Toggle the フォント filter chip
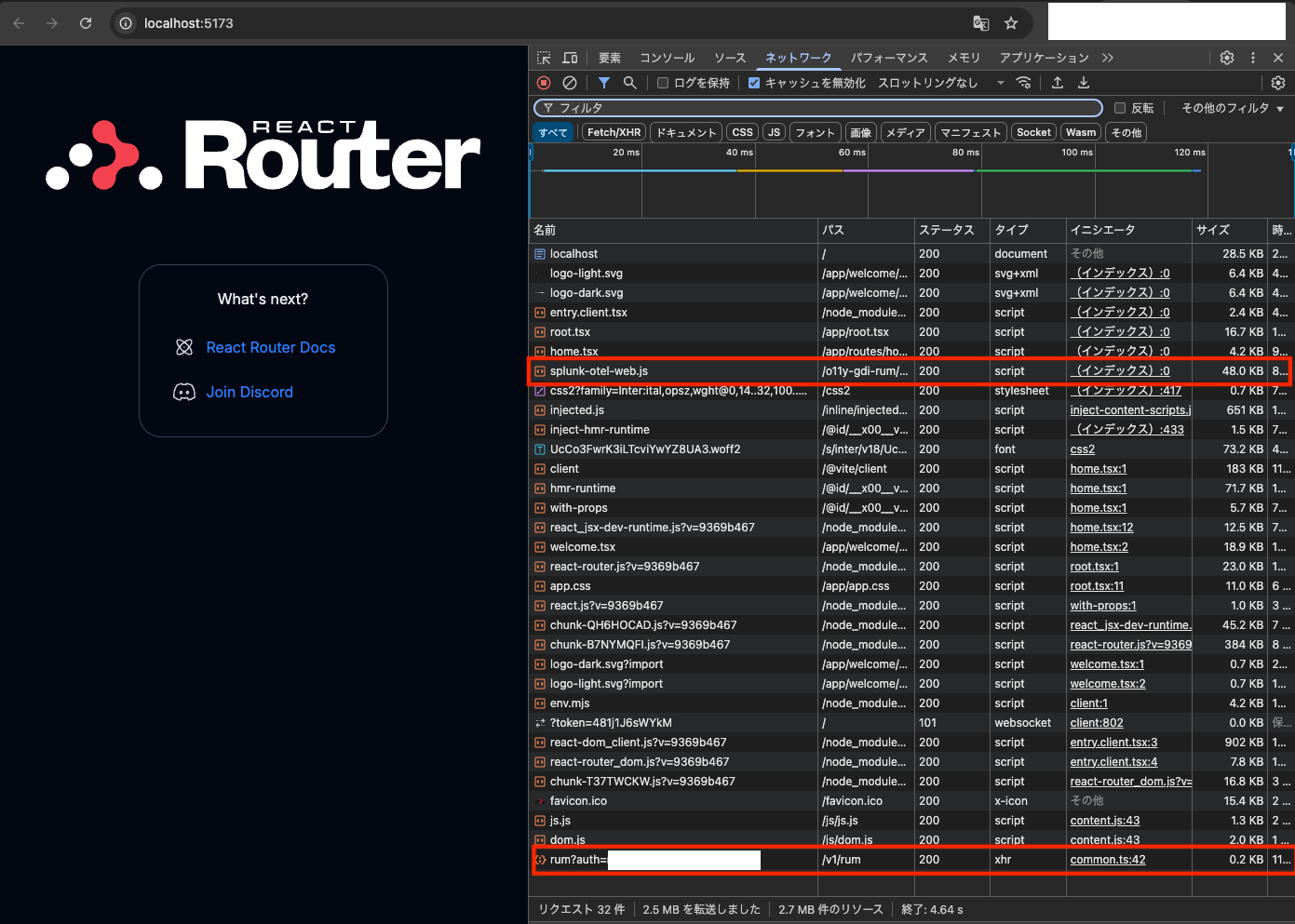This screenshot has width=1295, height=924. (816, 132)
